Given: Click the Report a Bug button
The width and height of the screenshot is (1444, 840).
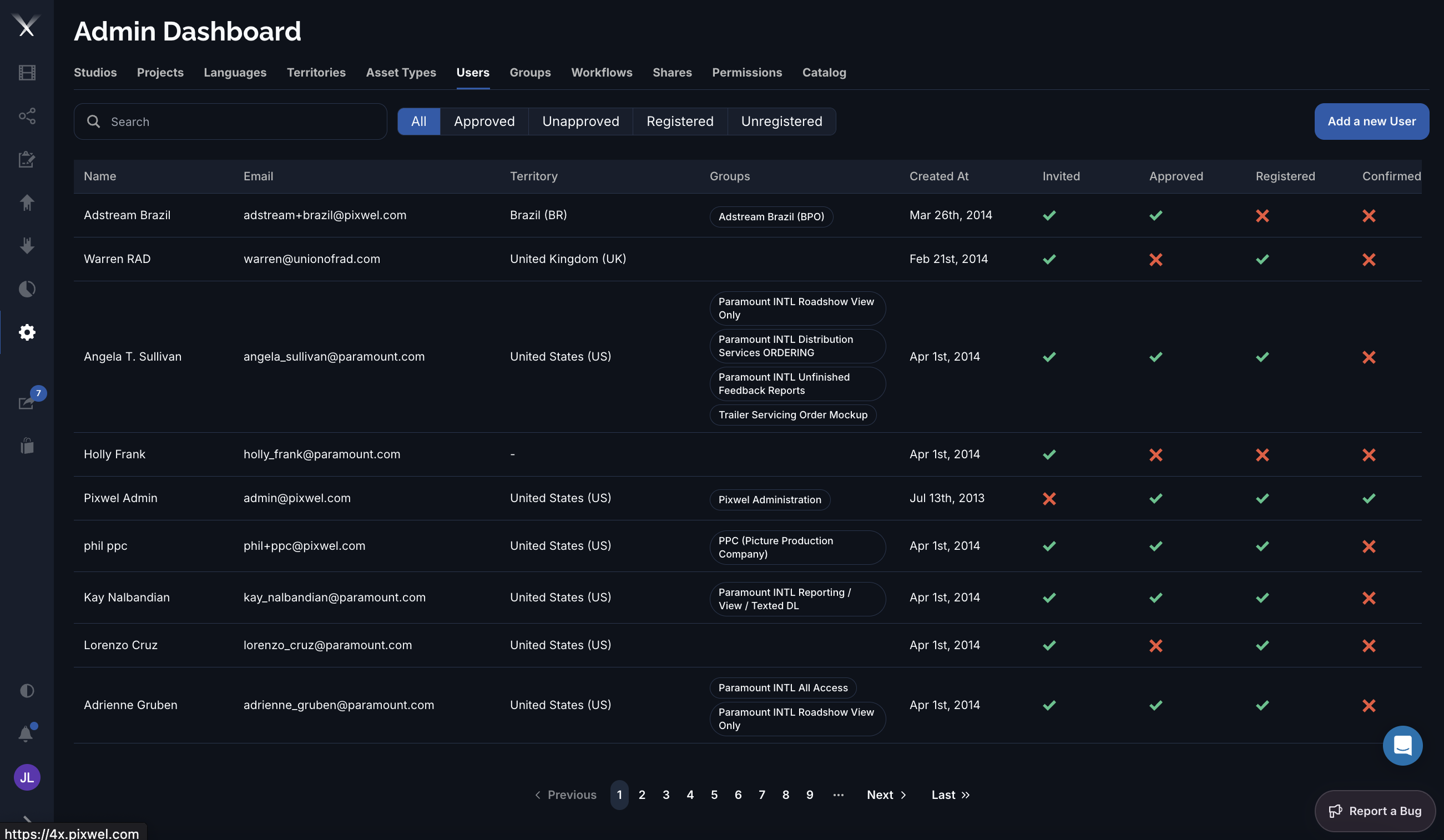Looking at the screenshot, I should [x=1375, y=811].
